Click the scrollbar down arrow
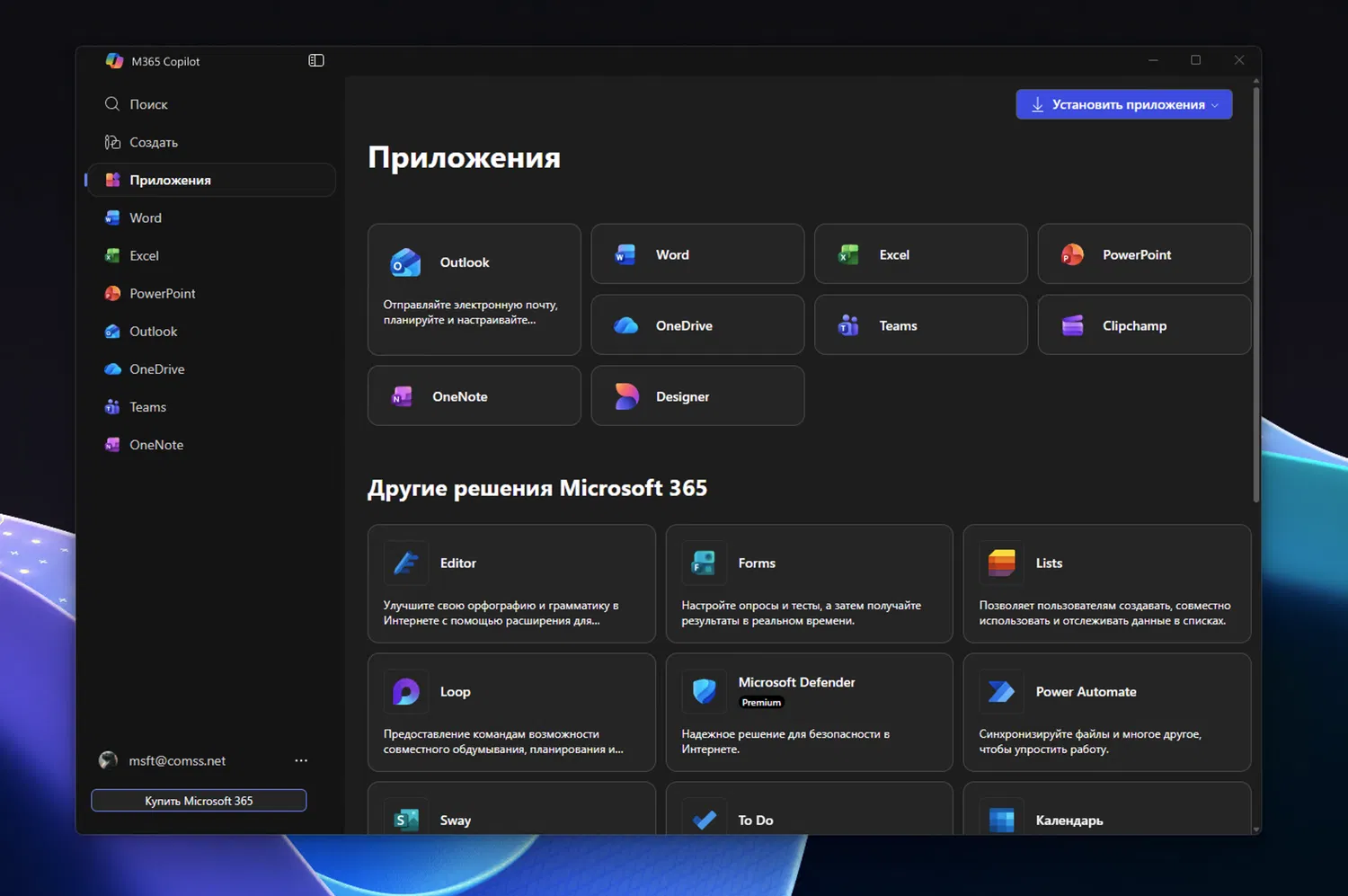The height and width of the screenshot is (896, 1348). [1255, 829]
